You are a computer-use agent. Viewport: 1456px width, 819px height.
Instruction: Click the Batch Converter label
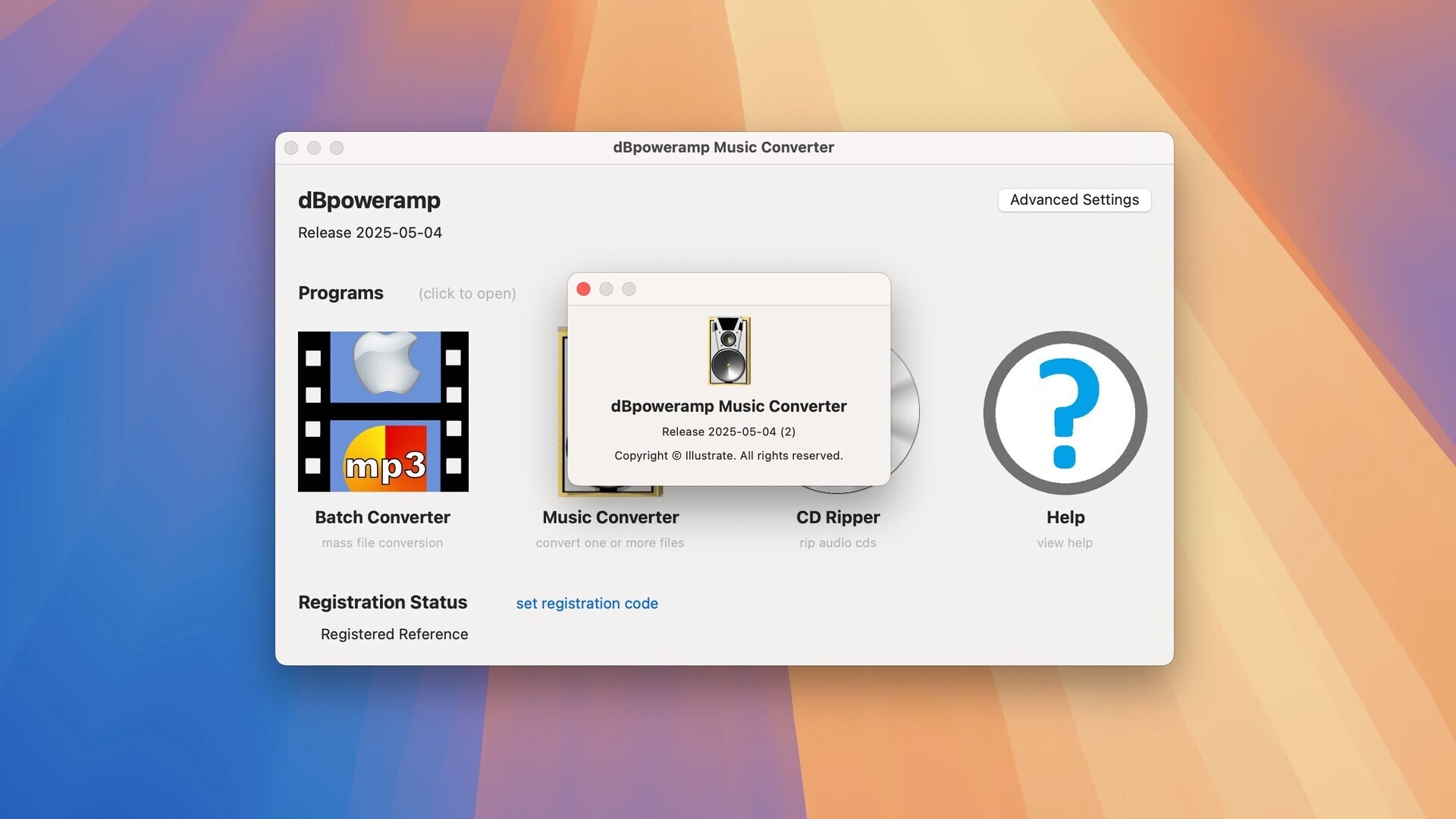tap(382, 517)
